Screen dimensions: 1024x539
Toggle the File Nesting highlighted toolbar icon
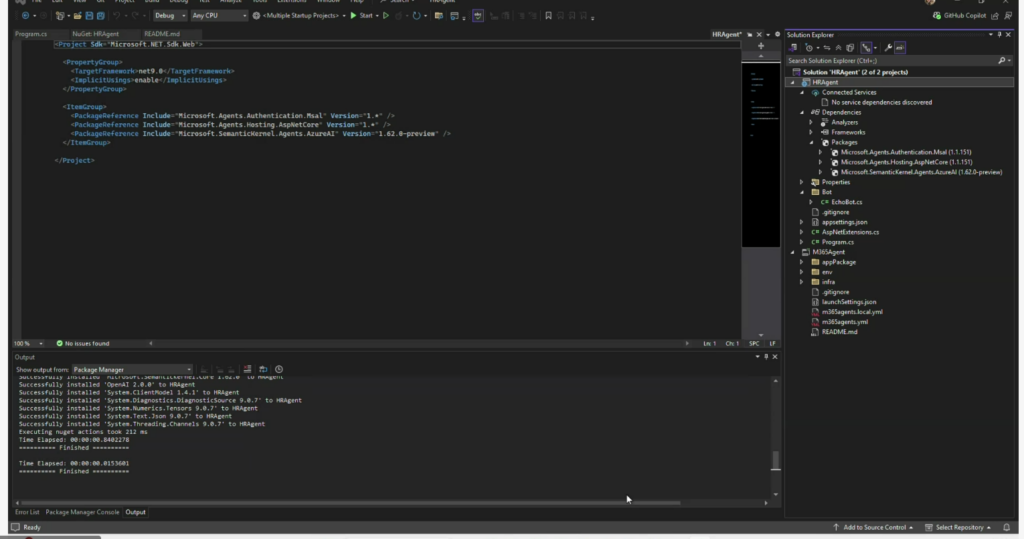867,48
